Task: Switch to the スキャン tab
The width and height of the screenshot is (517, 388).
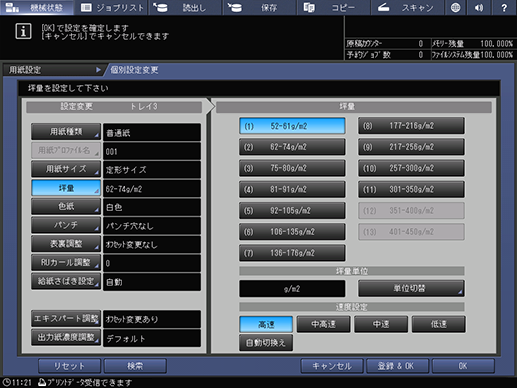Action: [407, 7]
